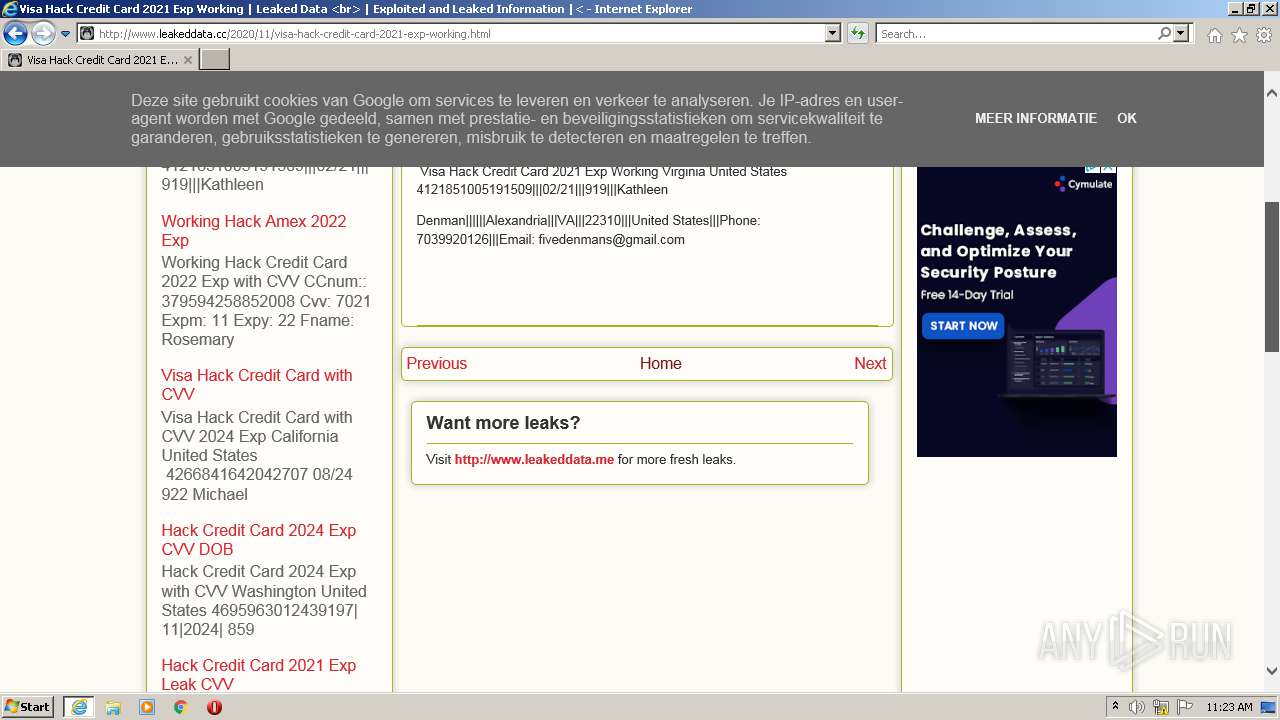Click the Home link below the post

click(660, 363)
